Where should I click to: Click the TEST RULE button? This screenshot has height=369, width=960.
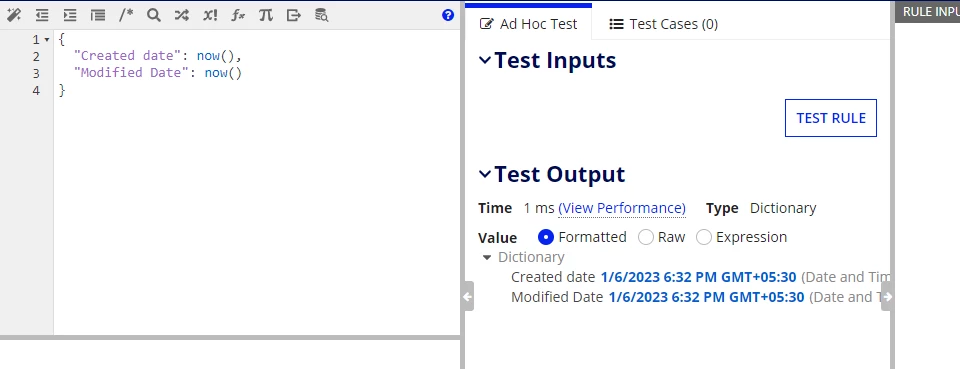pos(831,118)
